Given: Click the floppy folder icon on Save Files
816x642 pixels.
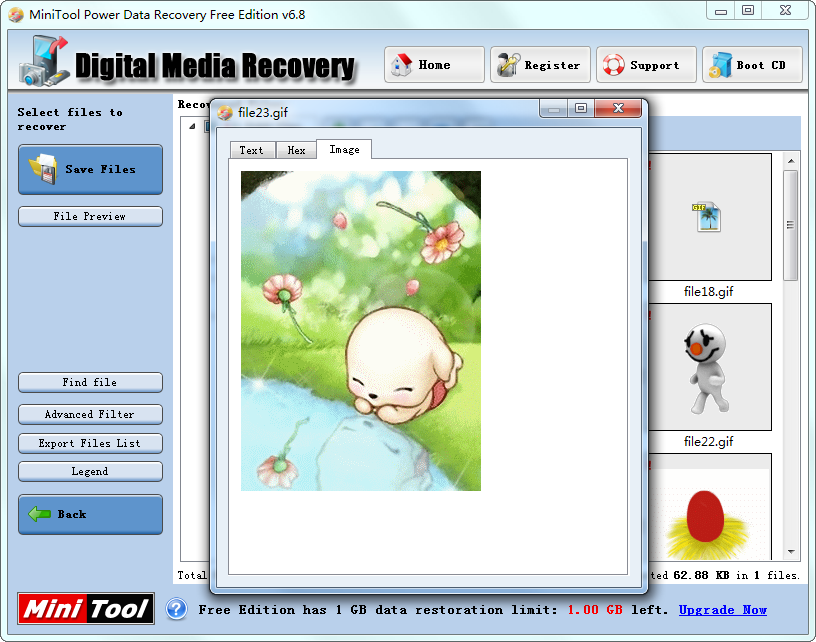Looking at the screenshot, I should (x=43, y=169).
